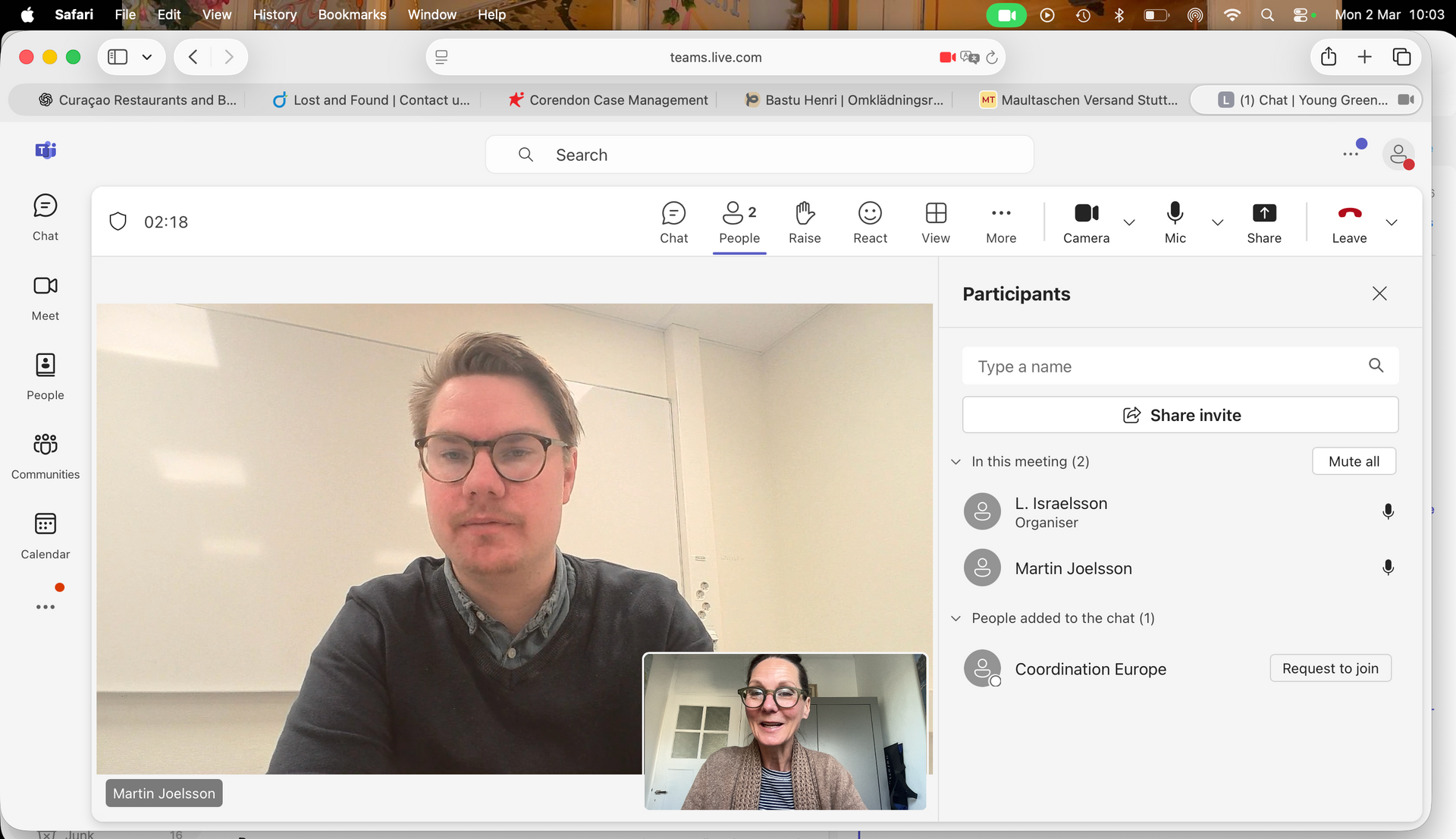
Task: Open the Bookmarks menu
Action: [352, 14]
